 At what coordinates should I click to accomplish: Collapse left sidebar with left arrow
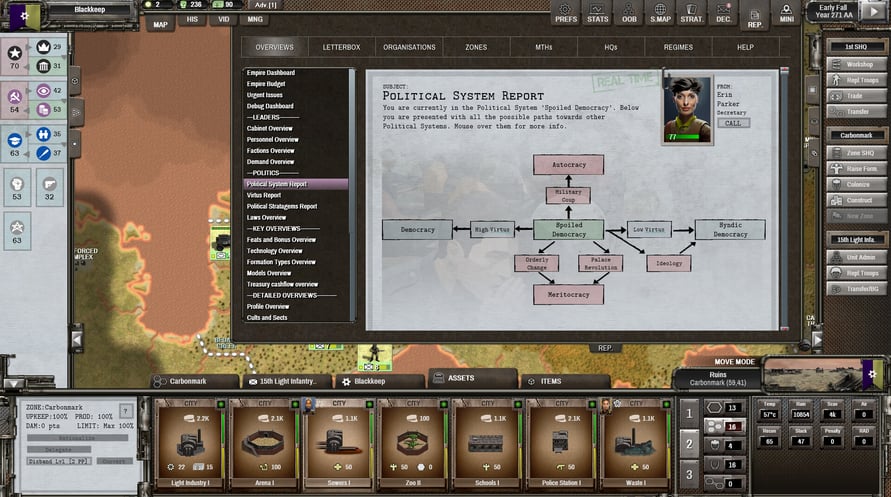click(x=77, y=339)
